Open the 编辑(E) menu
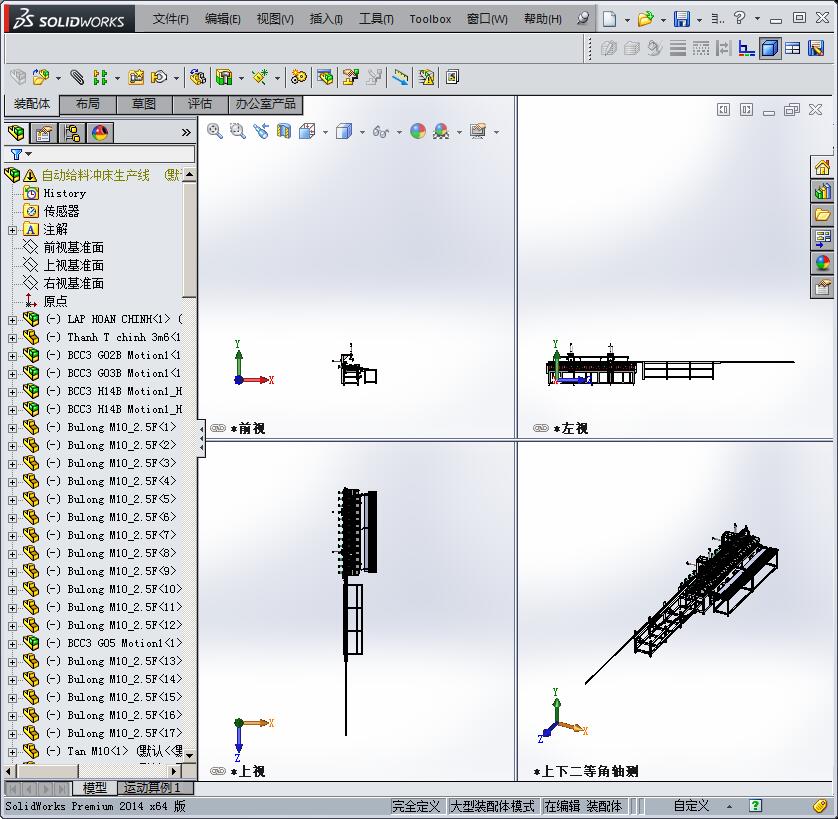This screenshot has width=838, height=819. (222, 19)
